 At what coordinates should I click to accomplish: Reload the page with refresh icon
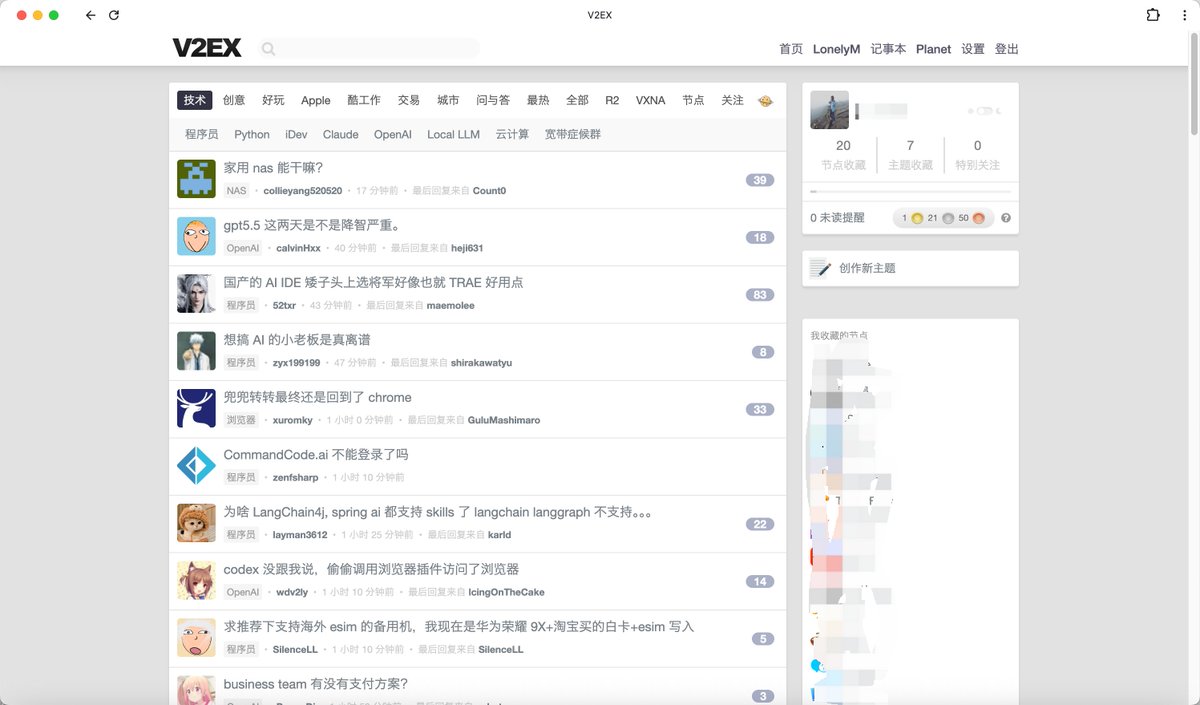coord(114,15)
